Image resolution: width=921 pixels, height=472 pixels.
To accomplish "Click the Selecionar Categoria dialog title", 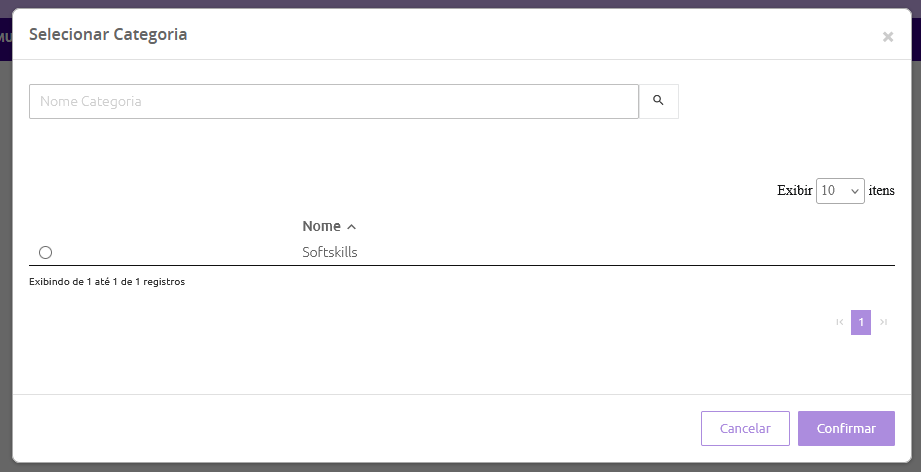I will coord(108,34).
